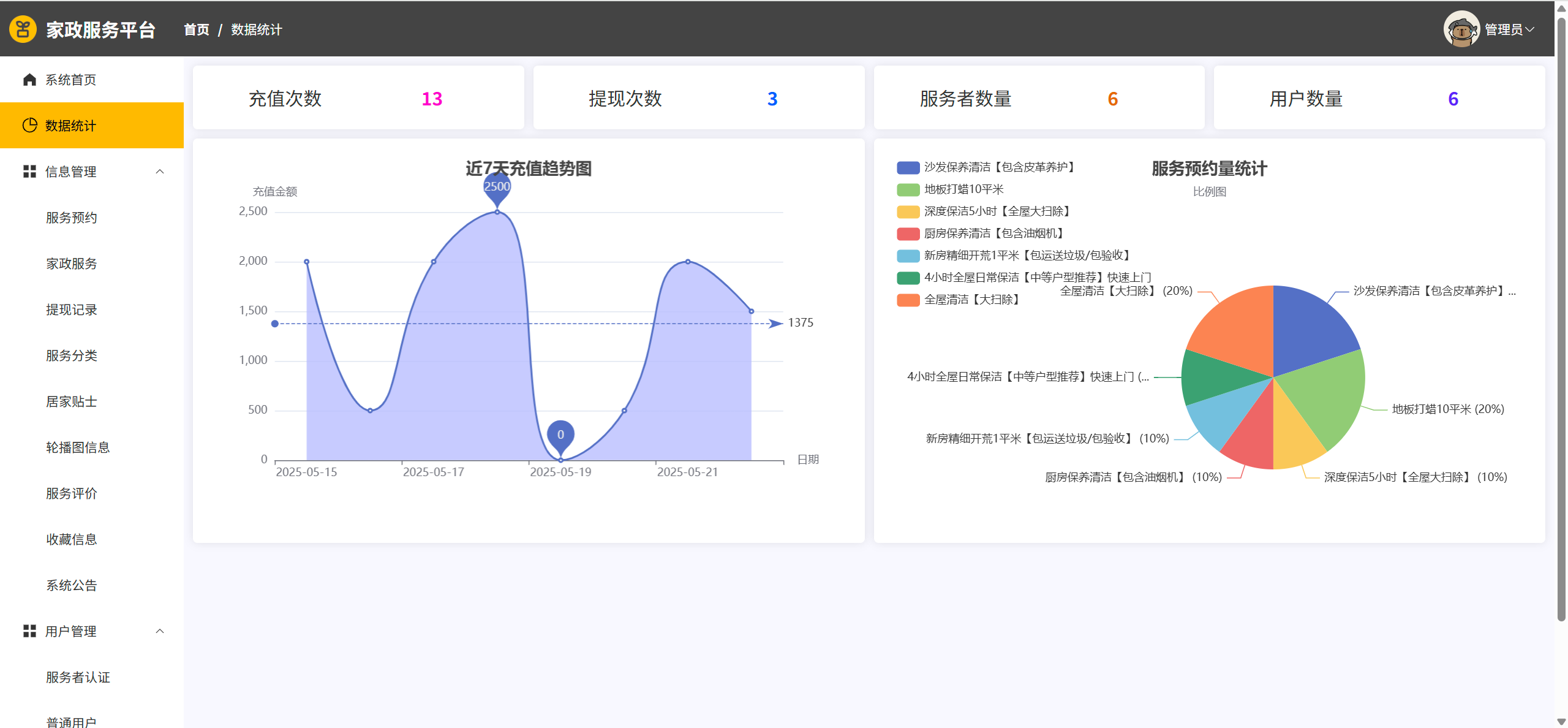Screen dimensions: 1568x728
Task: Click the yellow 深度保洁5小时 legend swatch
Action: coord(908,211)
